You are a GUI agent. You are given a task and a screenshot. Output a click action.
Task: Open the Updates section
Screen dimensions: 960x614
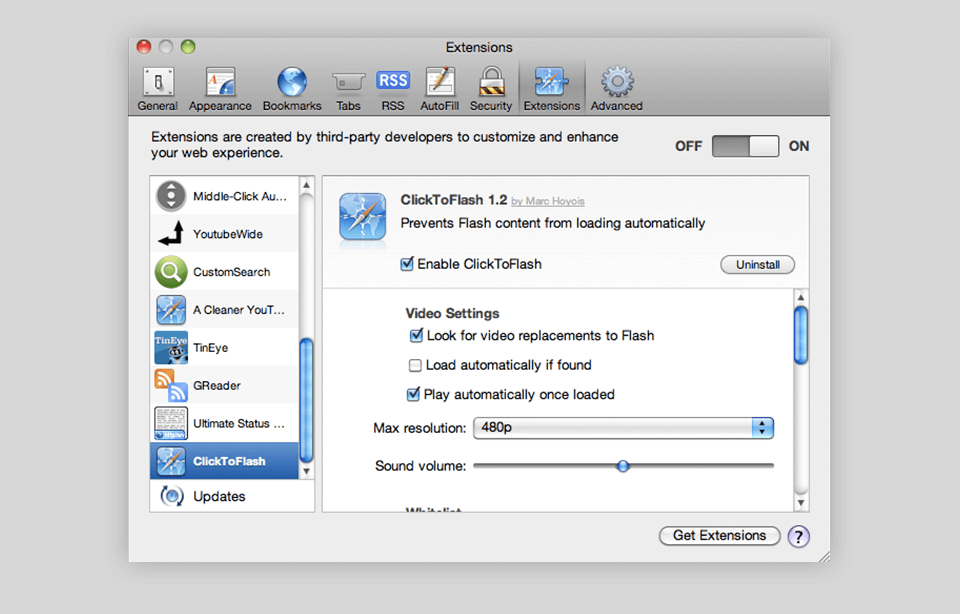(x=232, y=496)
